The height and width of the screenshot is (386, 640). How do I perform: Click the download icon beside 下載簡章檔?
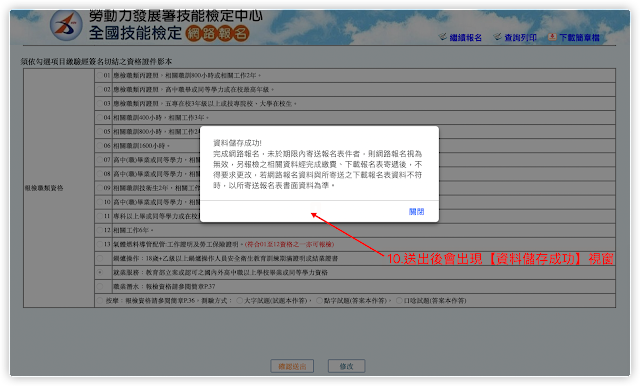pos(552,37)
